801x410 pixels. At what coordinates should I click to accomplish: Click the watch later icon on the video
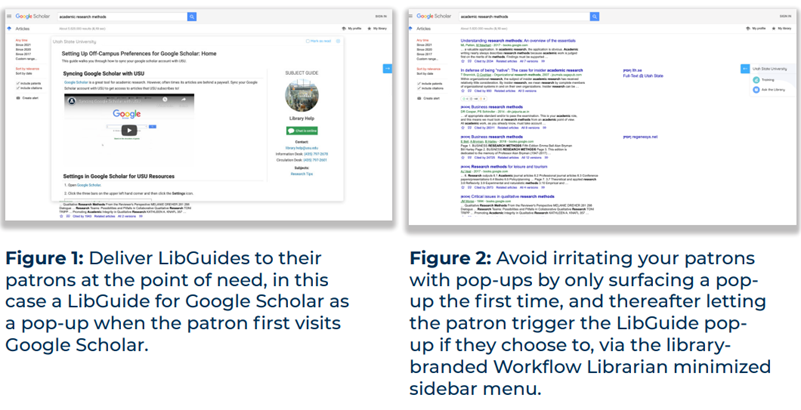(x=164, y=99)
